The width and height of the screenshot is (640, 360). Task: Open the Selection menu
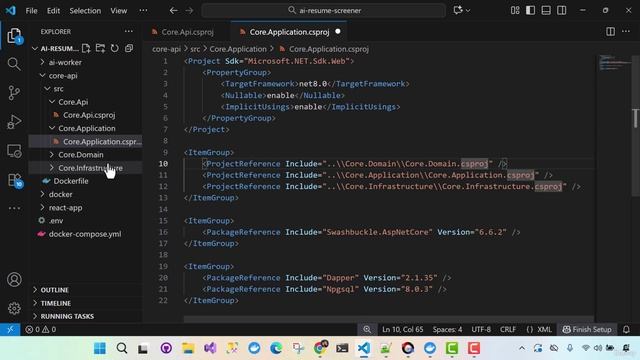(85, 11)
